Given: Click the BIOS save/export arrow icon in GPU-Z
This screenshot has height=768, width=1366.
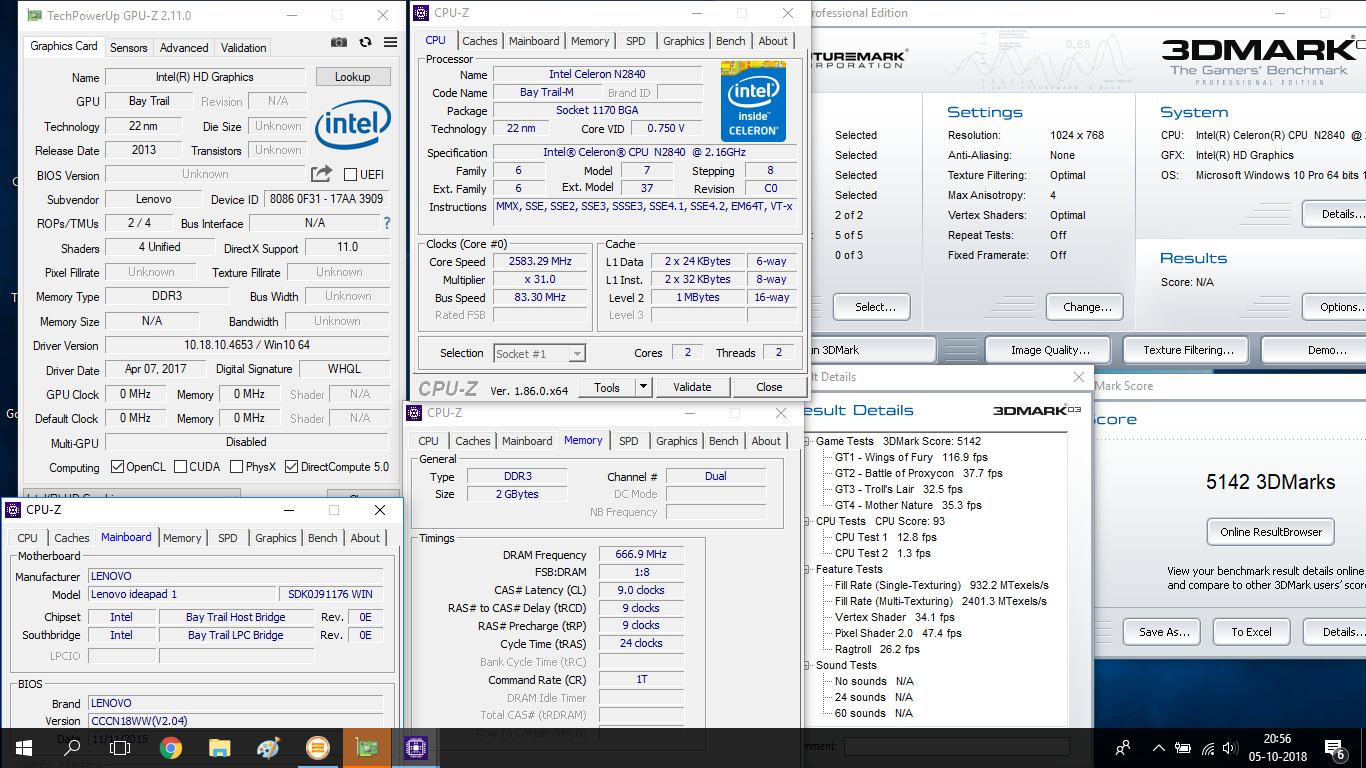Looking at the screenshot, I should click(321, 174).
